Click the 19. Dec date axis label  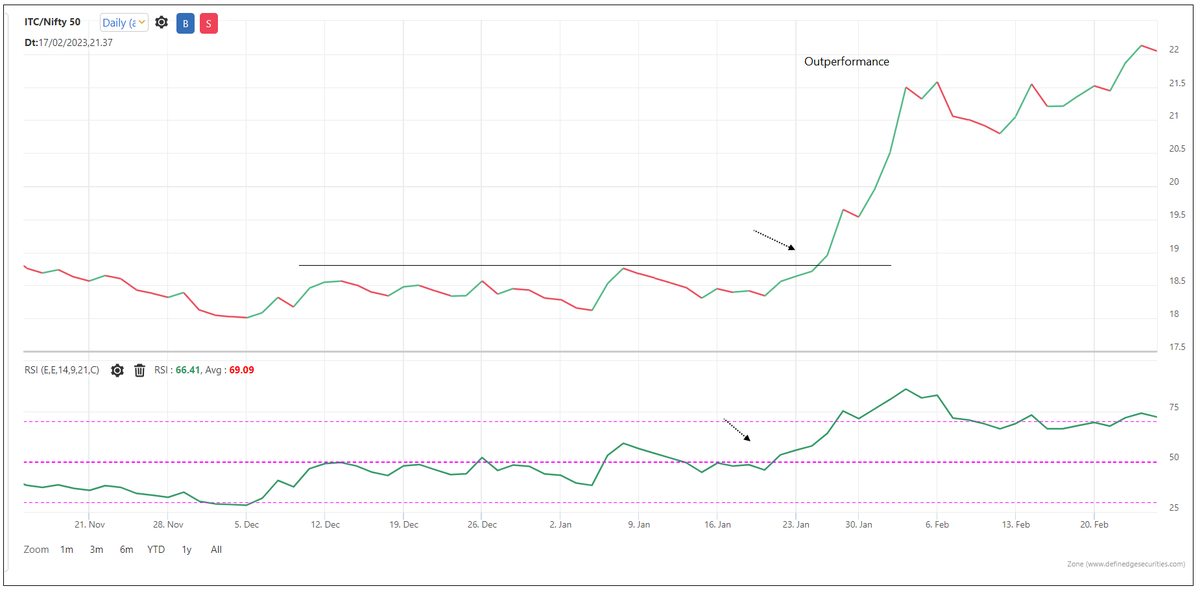[x=402, y=524]
